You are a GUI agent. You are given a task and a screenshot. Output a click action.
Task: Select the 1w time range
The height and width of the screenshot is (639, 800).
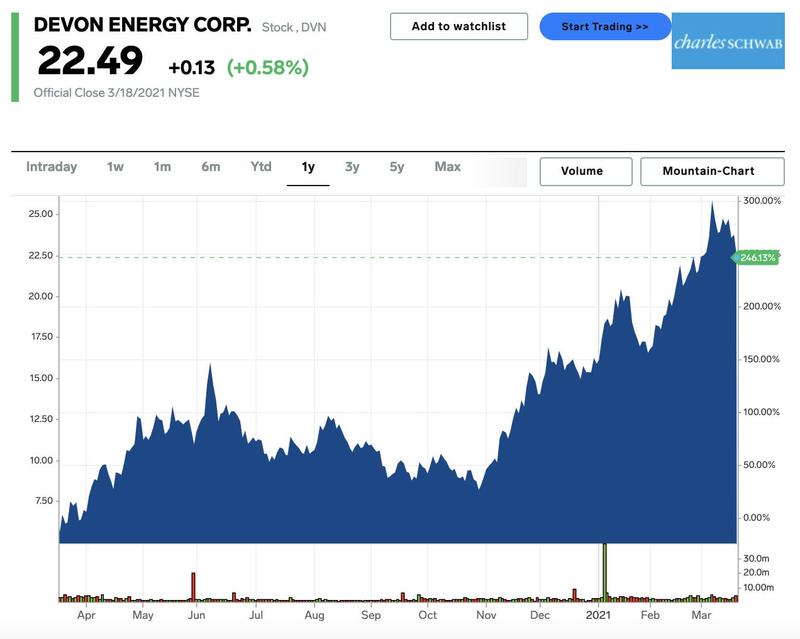click(x=115, y=167)
